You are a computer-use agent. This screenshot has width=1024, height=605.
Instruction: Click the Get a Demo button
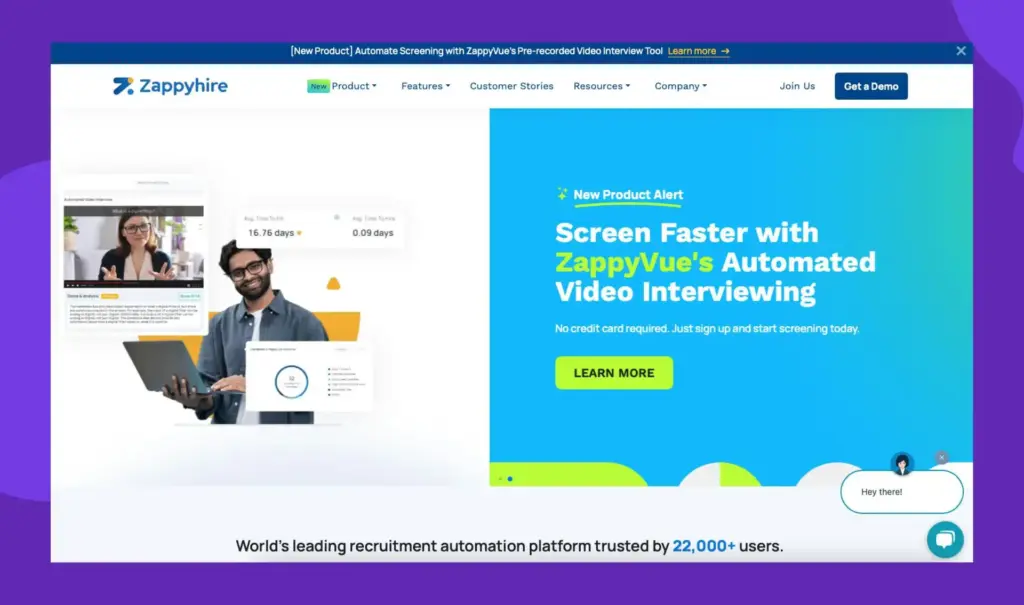click(x=871, y=86)
